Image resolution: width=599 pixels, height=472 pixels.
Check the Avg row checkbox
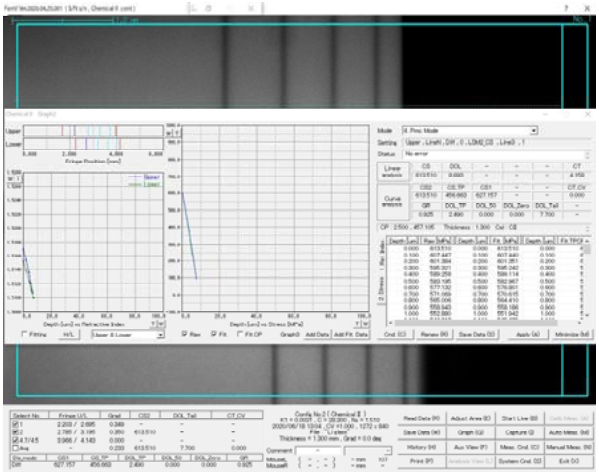[x=15, y=448]
